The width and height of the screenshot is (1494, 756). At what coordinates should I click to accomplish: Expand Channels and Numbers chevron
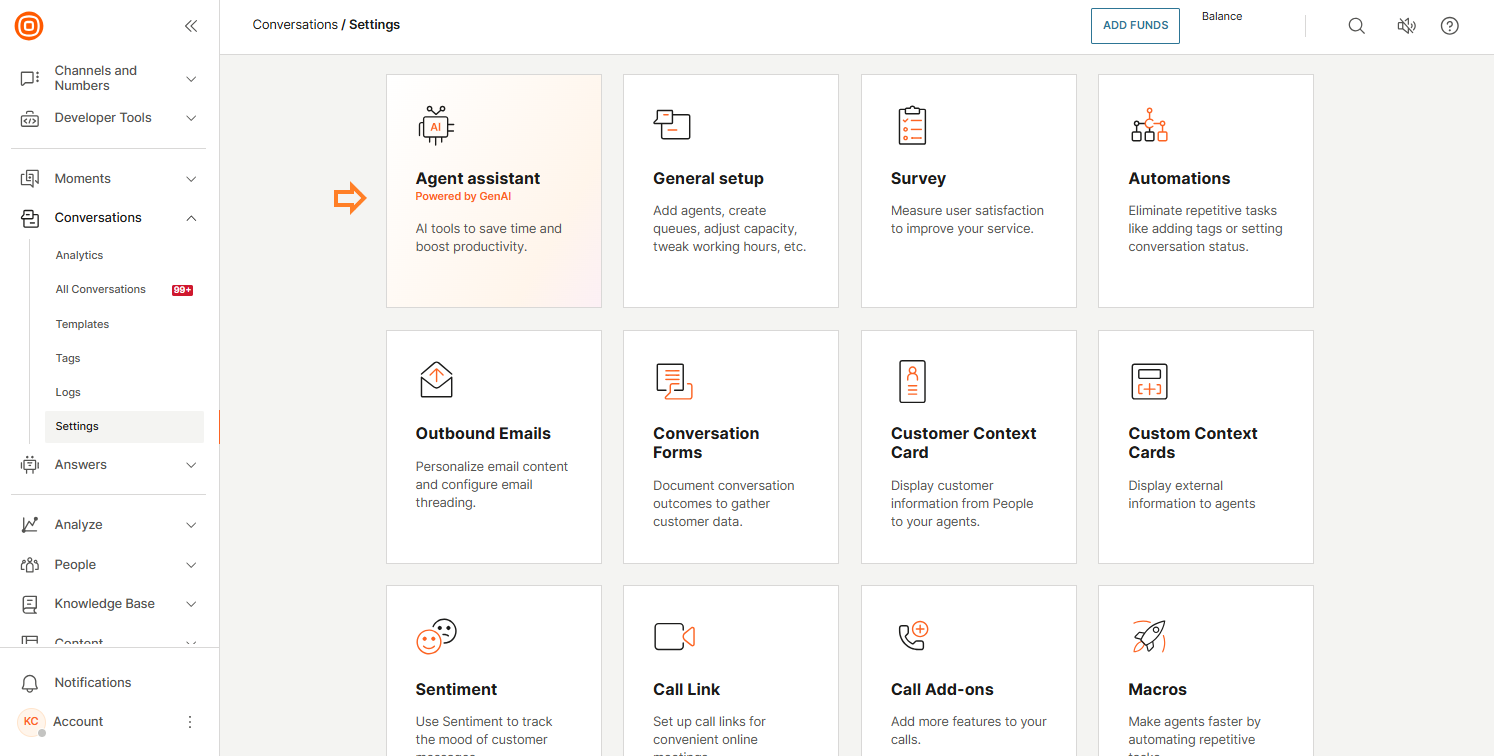pyautogui.click(x=191, y=79)
